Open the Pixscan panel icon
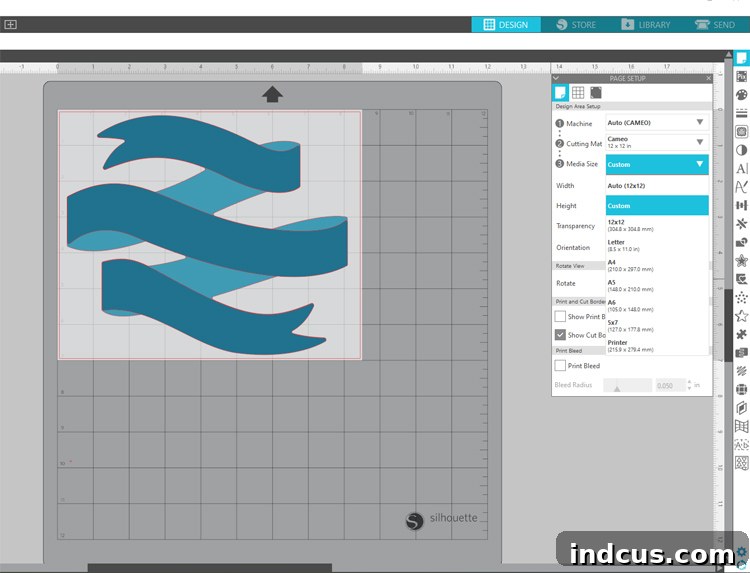Screen dimensions: 750x573 click(x=741, y=76)
